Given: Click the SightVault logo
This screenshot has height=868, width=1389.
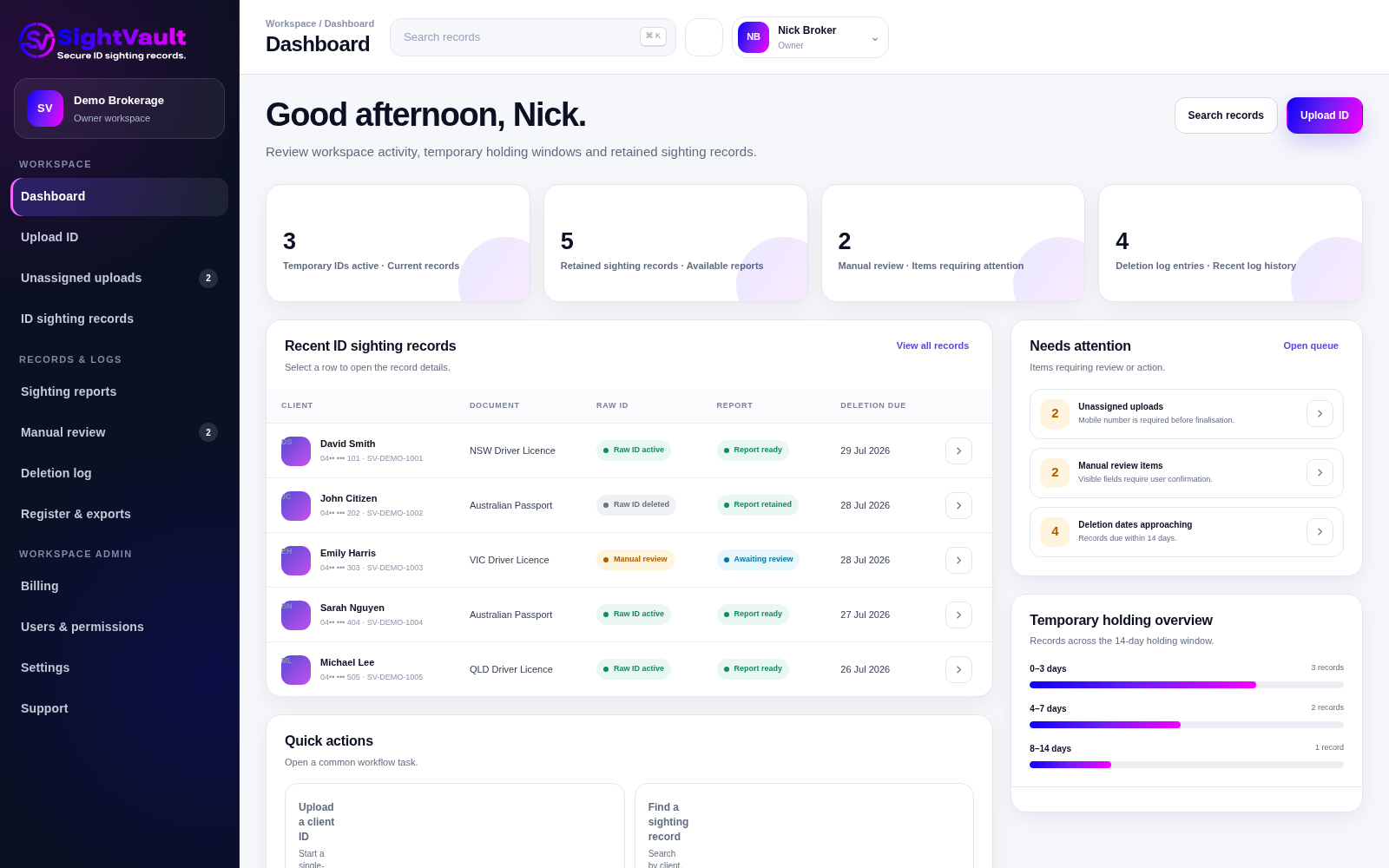Looking at the screenshot, I should (x=102, y=41).
